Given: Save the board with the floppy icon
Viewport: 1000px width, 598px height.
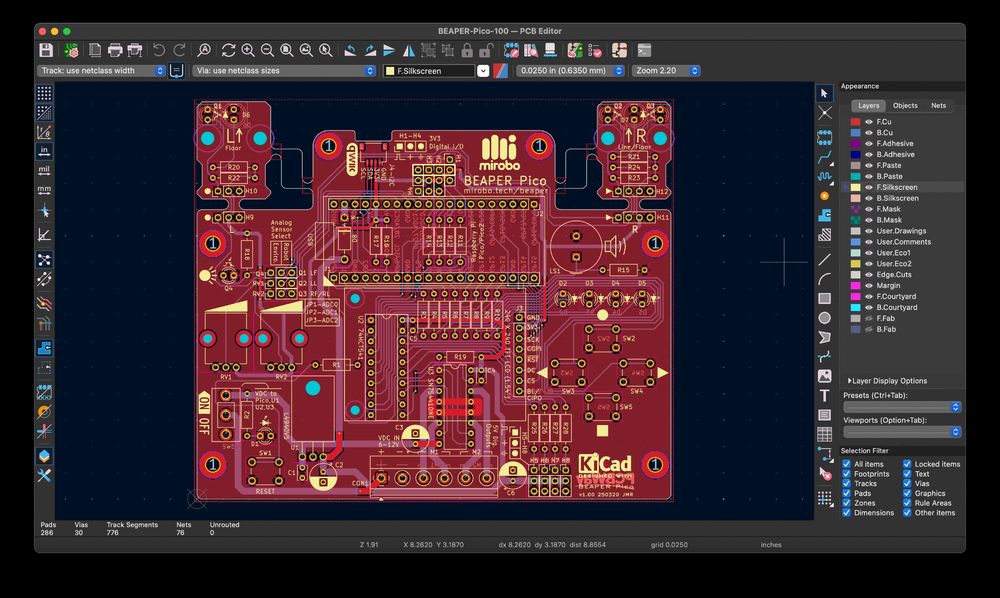Looking at the screenshot, I should coord(46,50).
